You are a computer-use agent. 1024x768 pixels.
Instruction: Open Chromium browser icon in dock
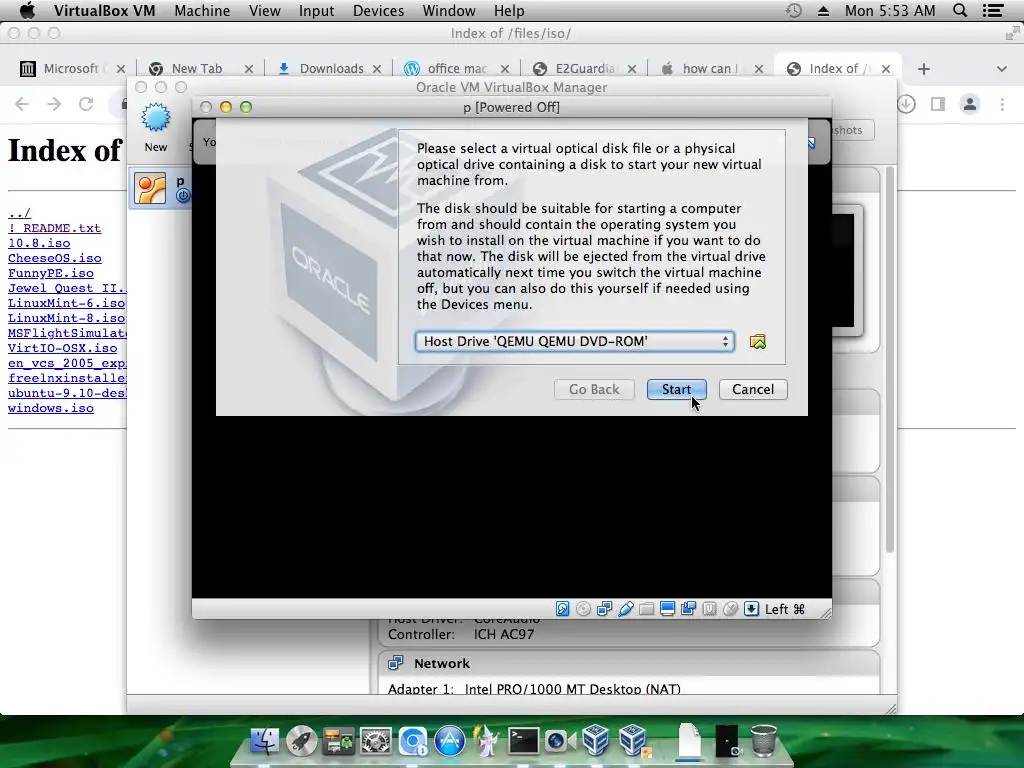click(x=413, y=741)
